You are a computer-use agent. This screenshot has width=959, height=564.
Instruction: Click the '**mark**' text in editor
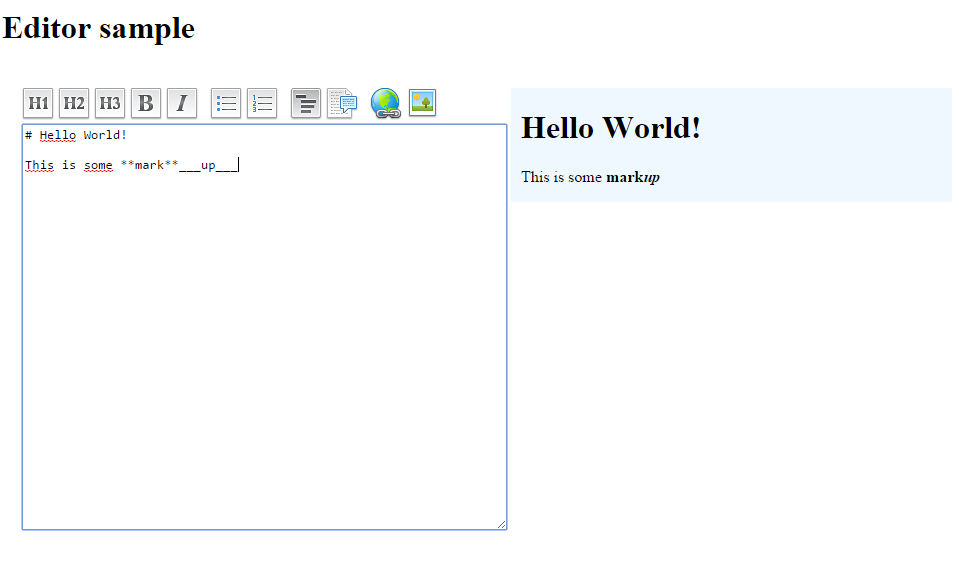click(149, 165)
